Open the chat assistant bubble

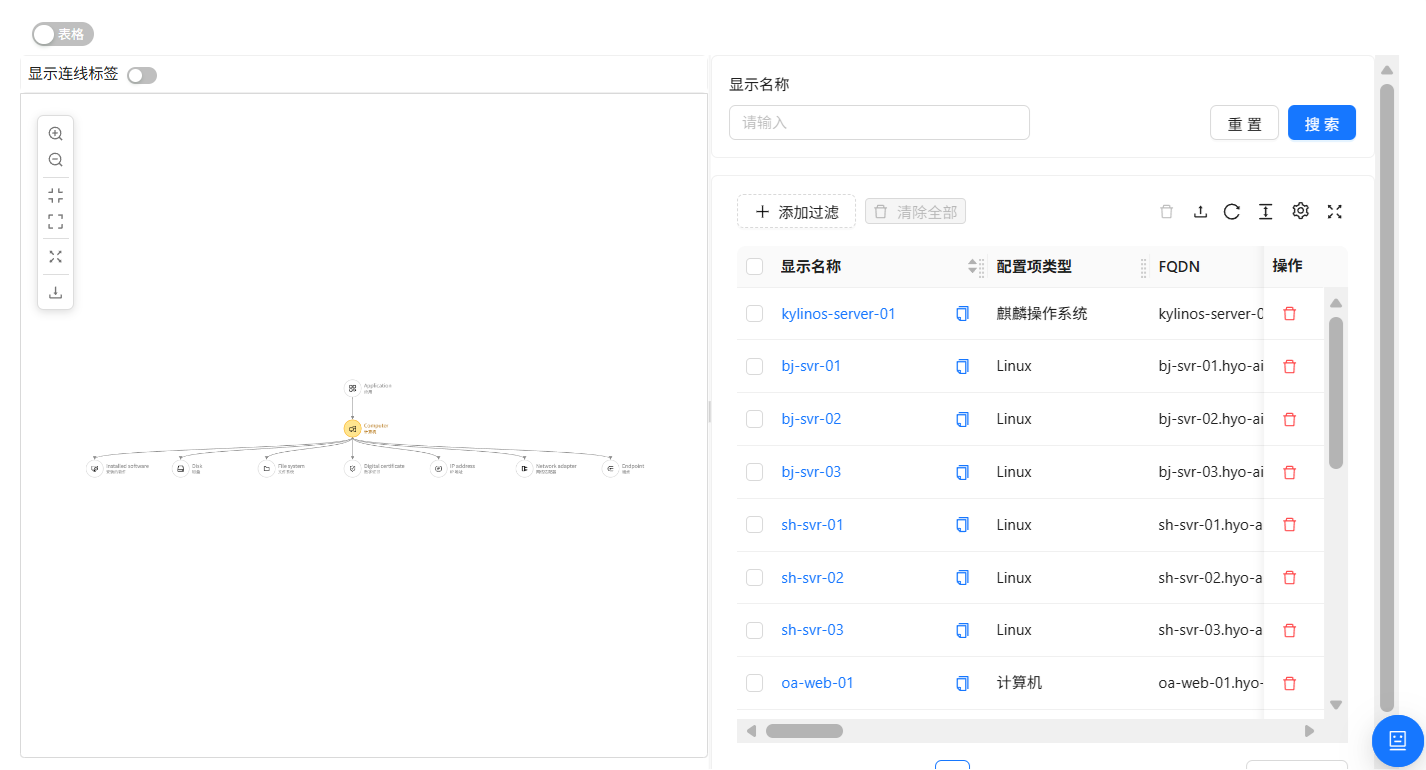(1398, 741)
